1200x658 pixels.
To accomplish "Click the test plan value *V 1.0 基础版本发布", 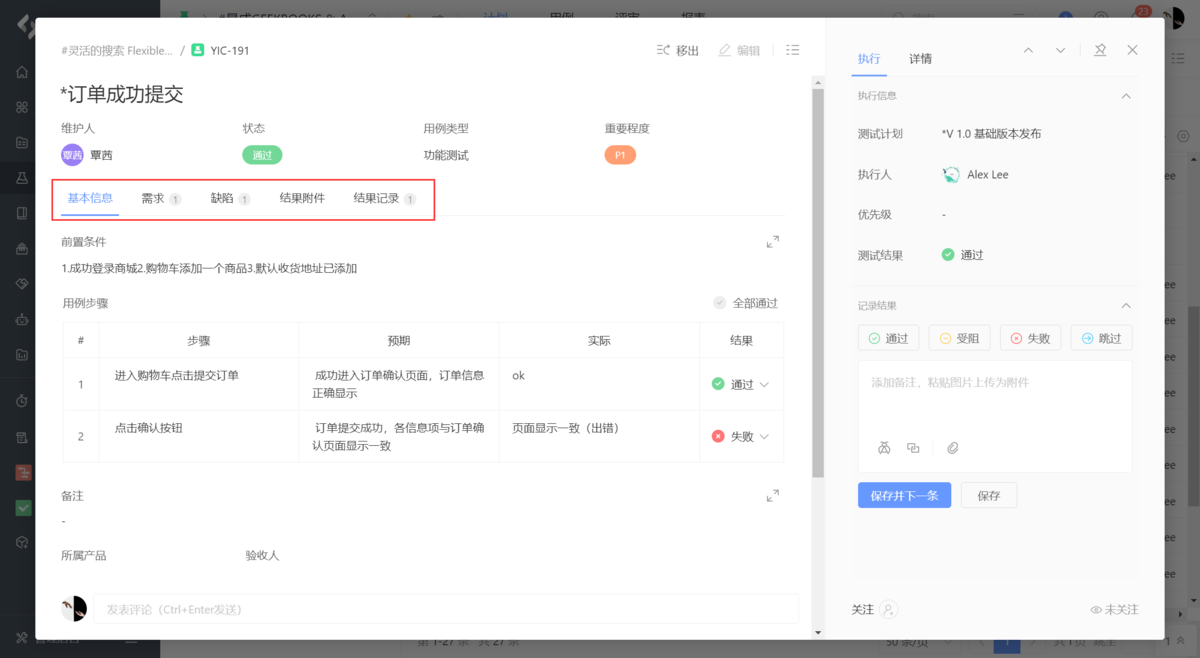I will [x=991, y=134].
